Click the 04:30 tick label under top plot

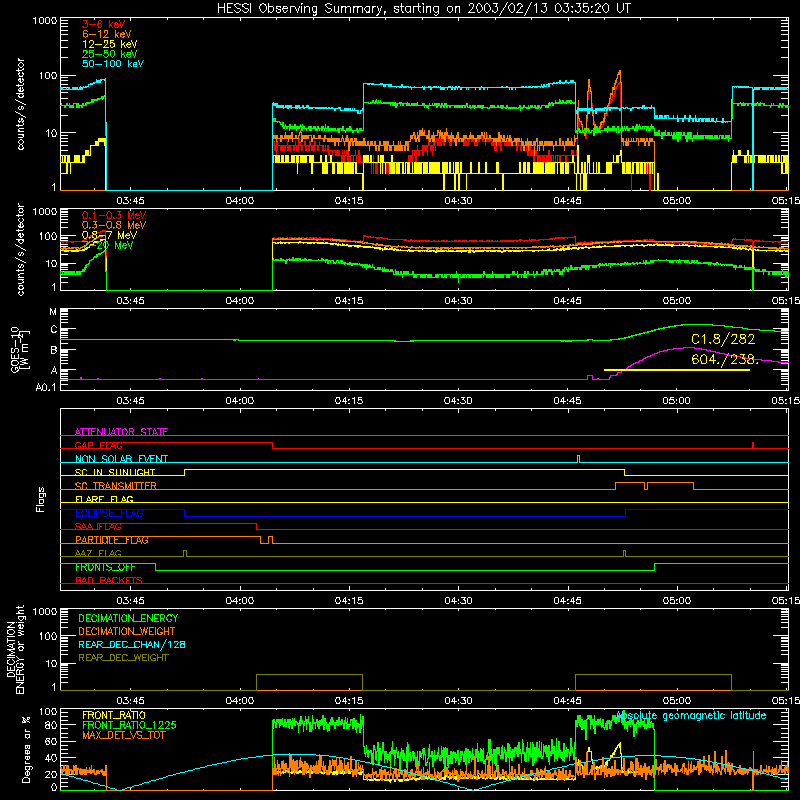point(458,201)
